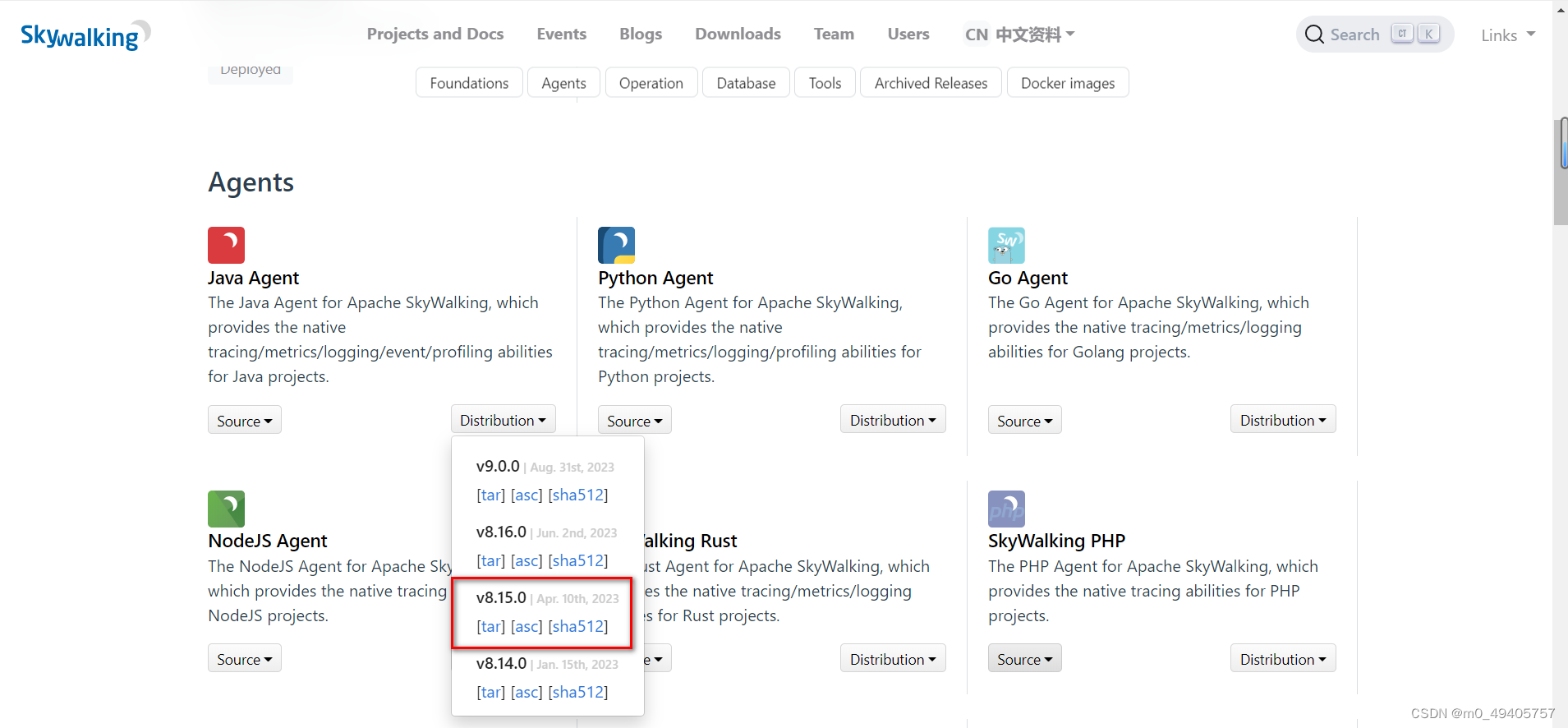This screenshot has height=728, width=1568.
Task: Open Python Agent Distribution dropdown
Action: (893, 420)
